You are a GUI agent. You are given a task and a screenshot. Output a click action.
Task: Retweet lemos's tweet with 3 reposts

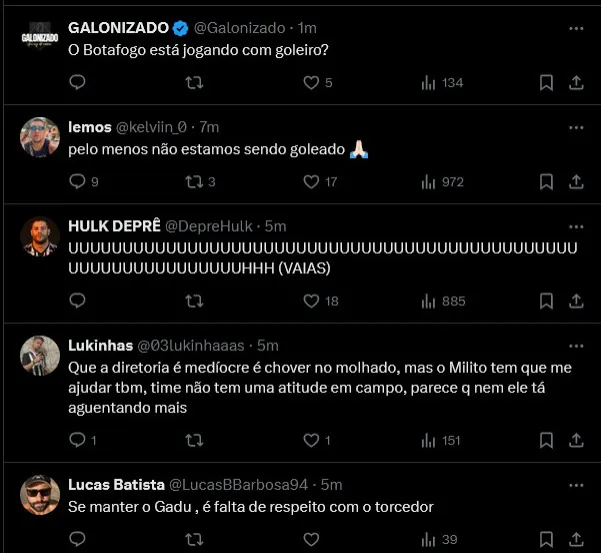195,182
